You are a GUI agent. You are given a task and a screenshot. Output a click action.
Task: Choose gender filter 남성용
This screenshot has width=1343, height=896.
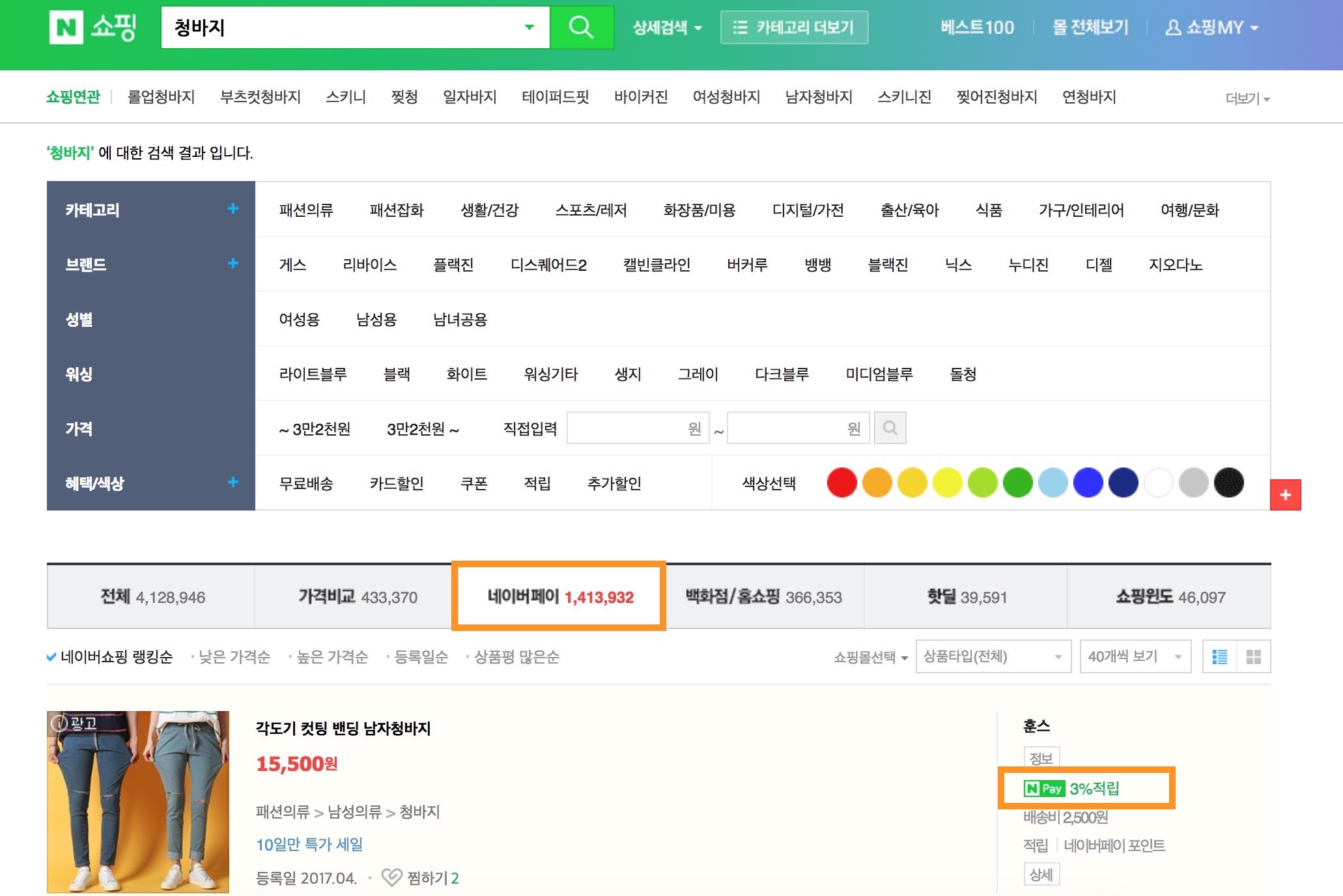(376, 319)
